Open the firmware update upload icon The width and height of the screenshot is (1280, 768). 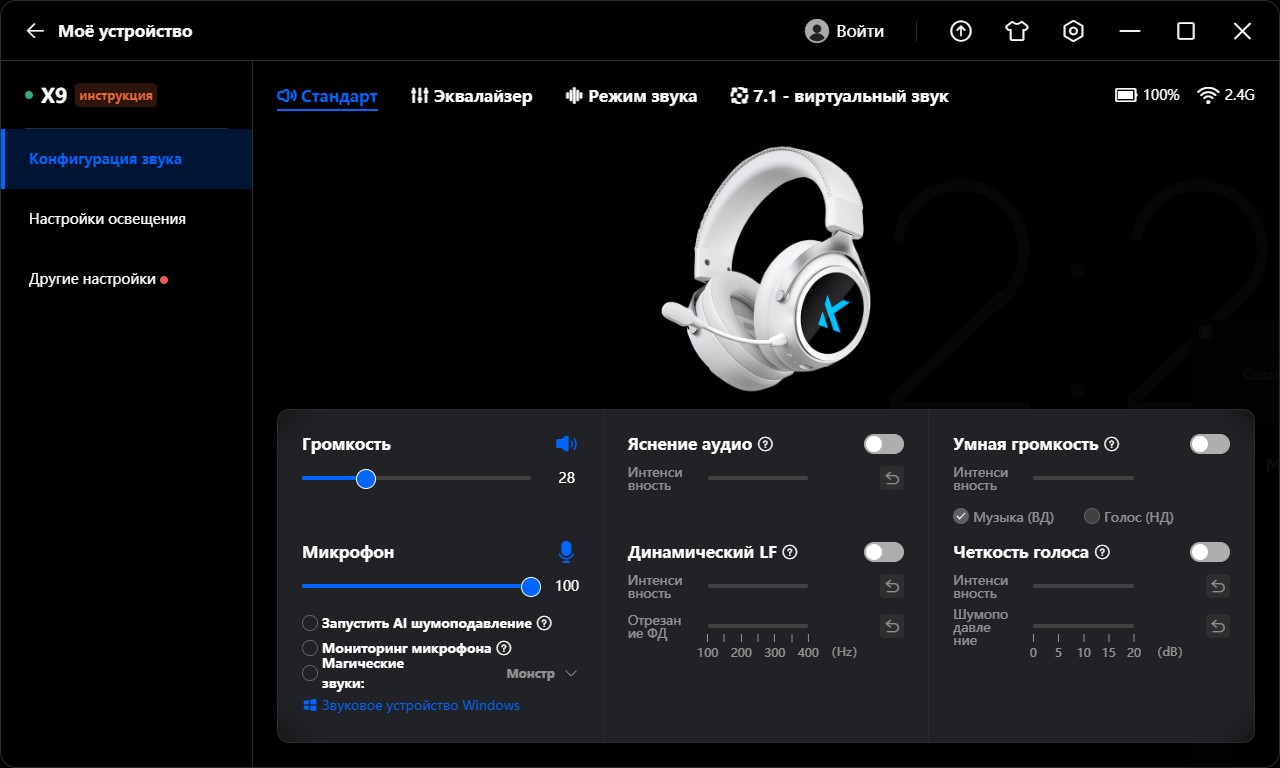click(961, 31)
